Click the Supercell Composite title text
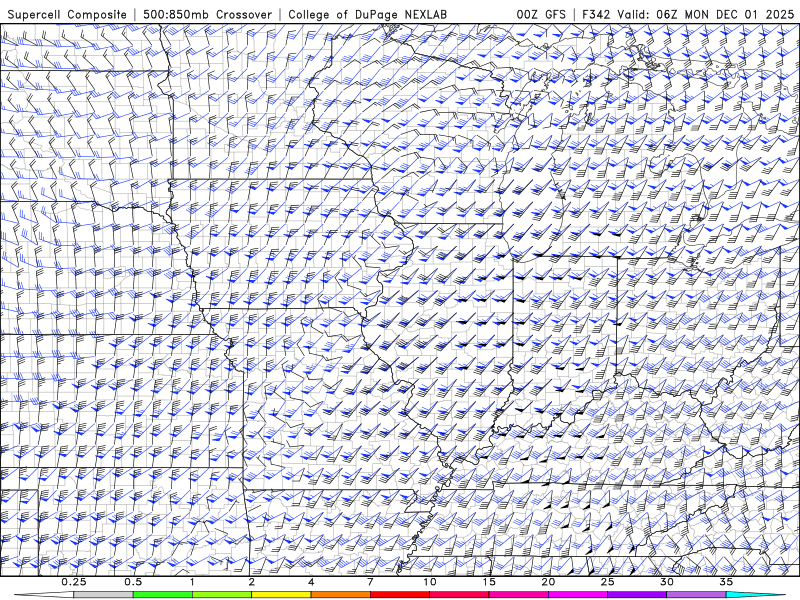This screenshot has width=800, height=600. tap(67, 14)
